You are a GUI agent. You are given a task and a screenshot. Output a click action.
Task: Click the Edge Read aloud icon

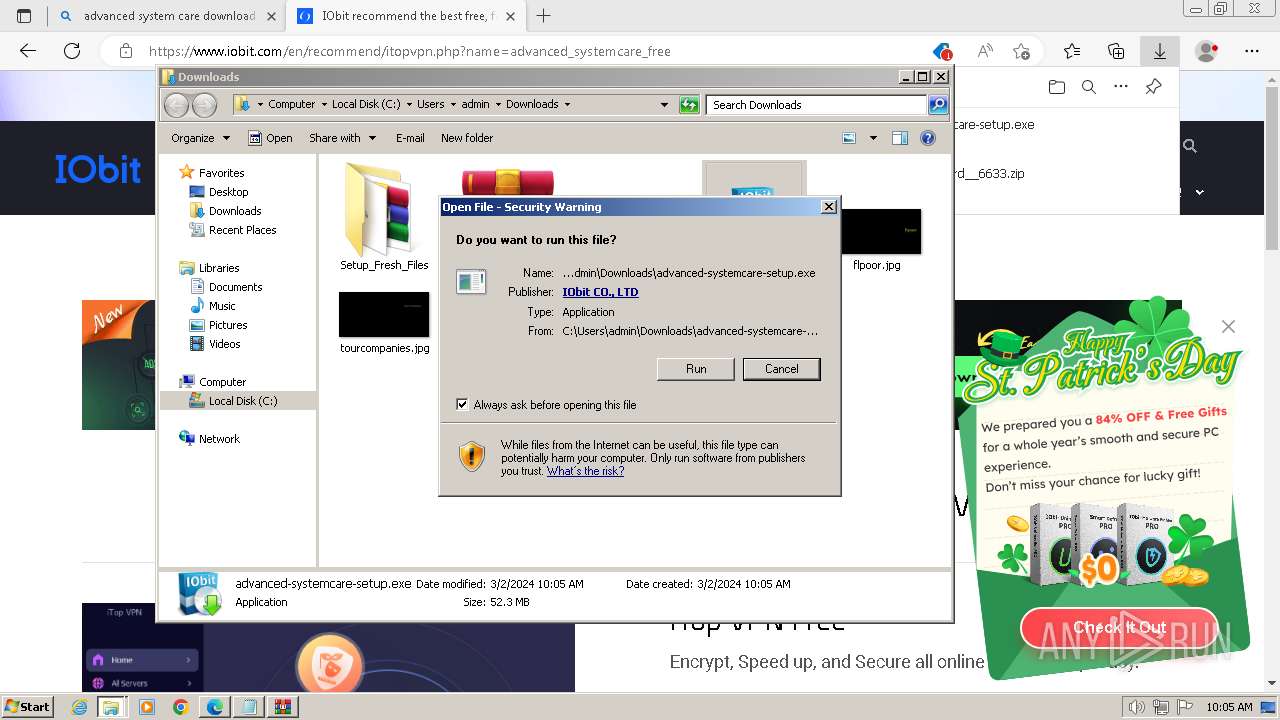pos(985,51)
